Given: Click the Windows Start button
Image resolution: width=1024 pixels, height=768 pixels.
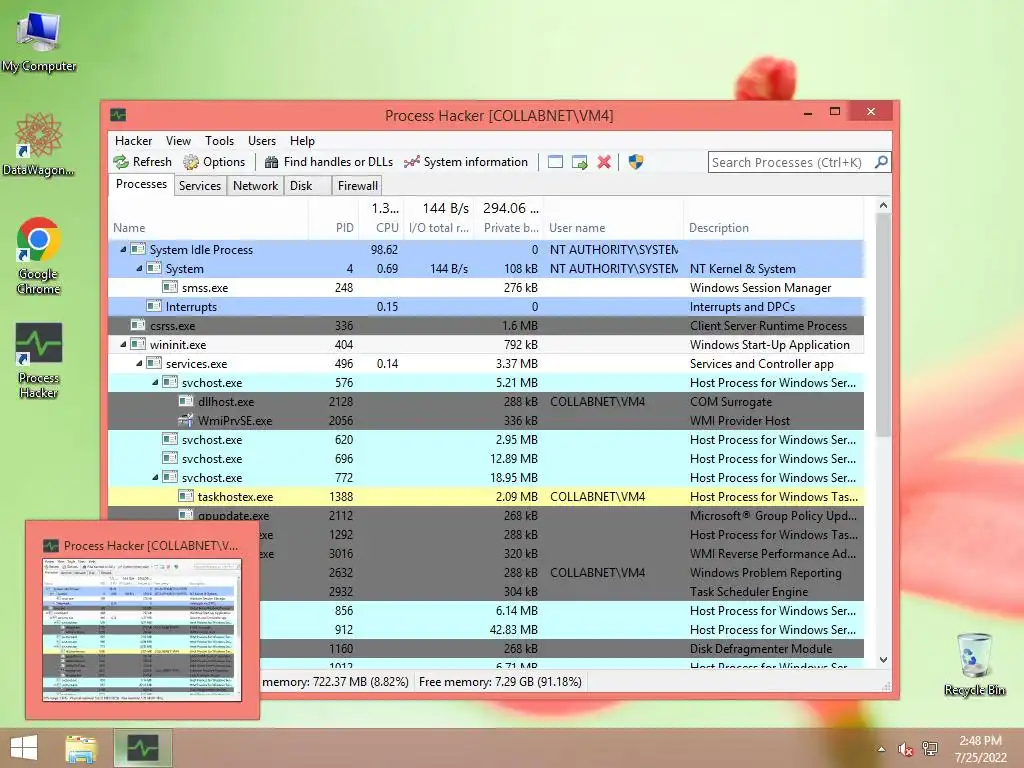Looking at the screenshot, I should [x=24, y=748].
